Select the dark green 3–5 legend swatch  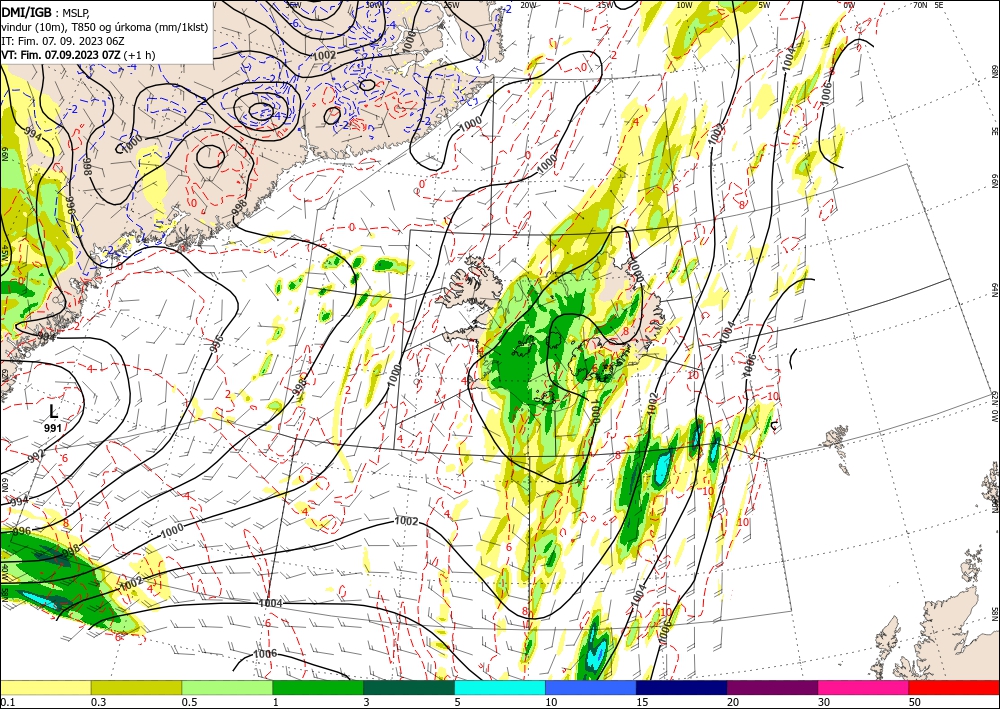pyautogui.click(x=409, y=687)
